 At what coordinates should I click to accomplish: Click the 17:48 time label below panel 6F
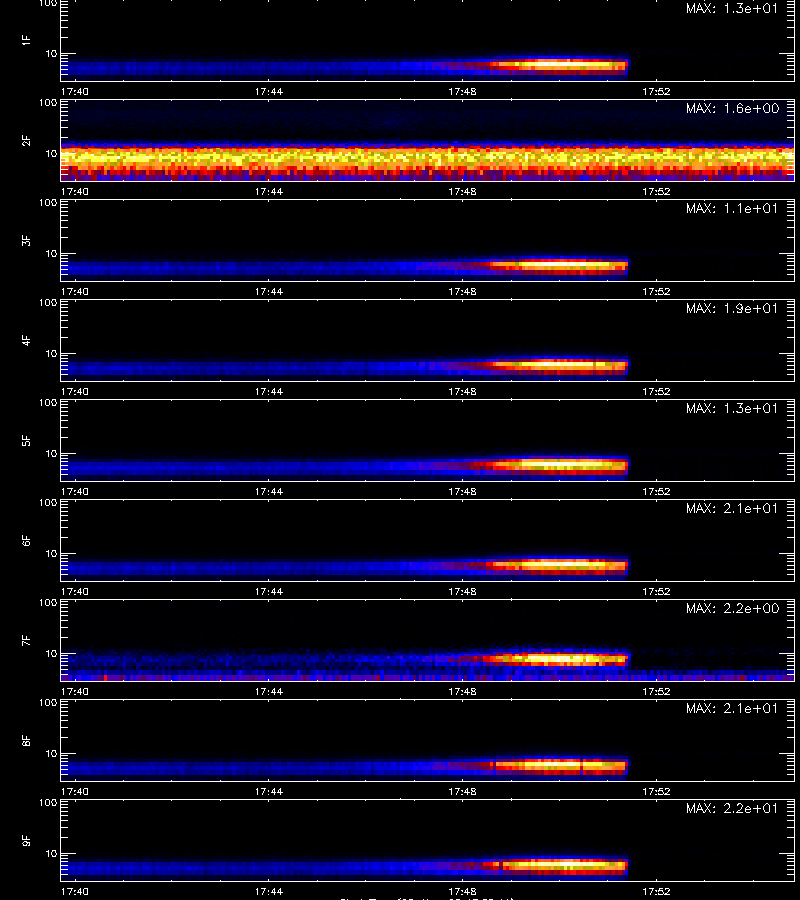[x=463, y=591]
